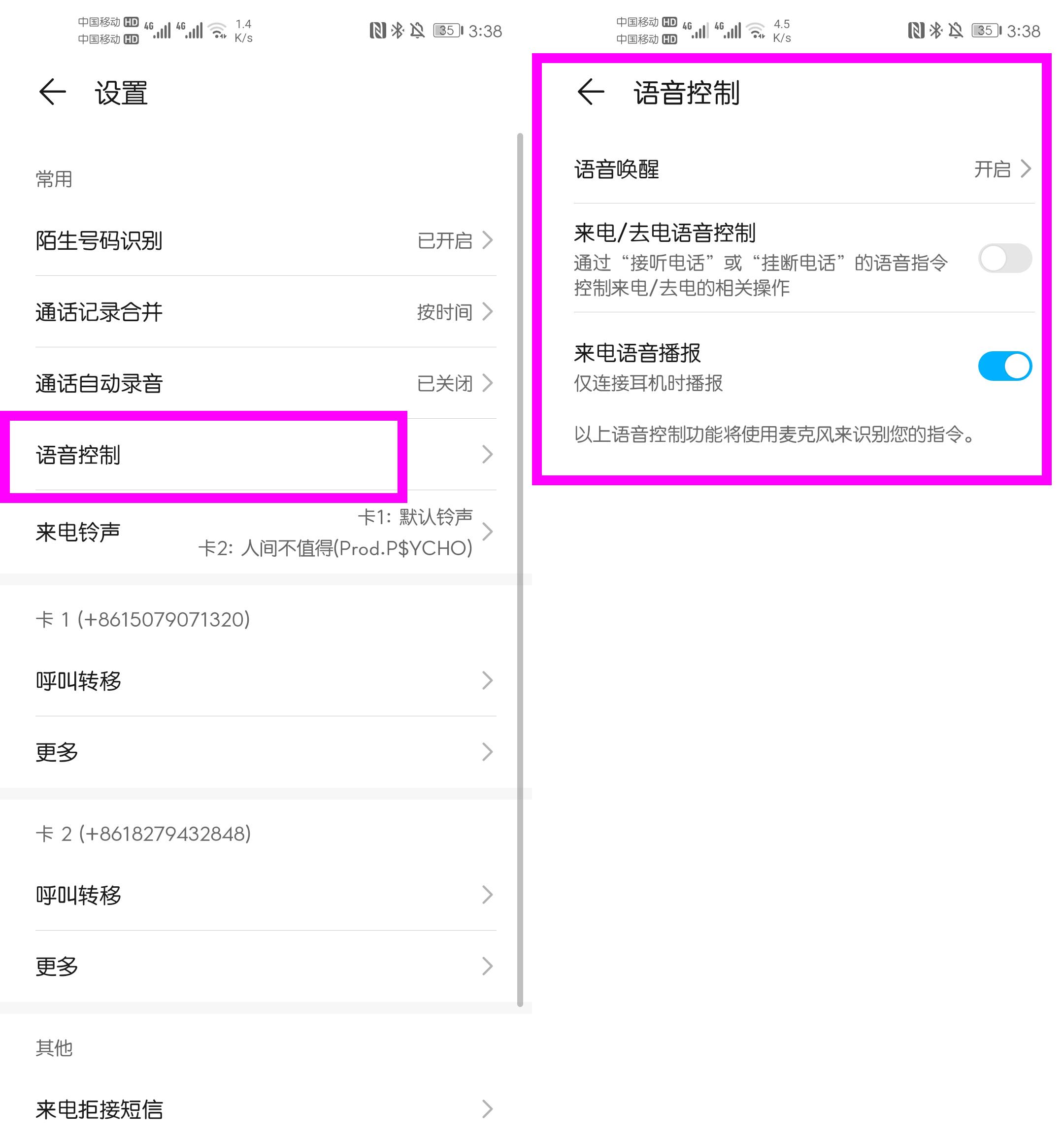The width and height of the screenshot is (1064, 1138).
Task: Tap back arrow beside 语音控制 title
Action: click(591, 92)
